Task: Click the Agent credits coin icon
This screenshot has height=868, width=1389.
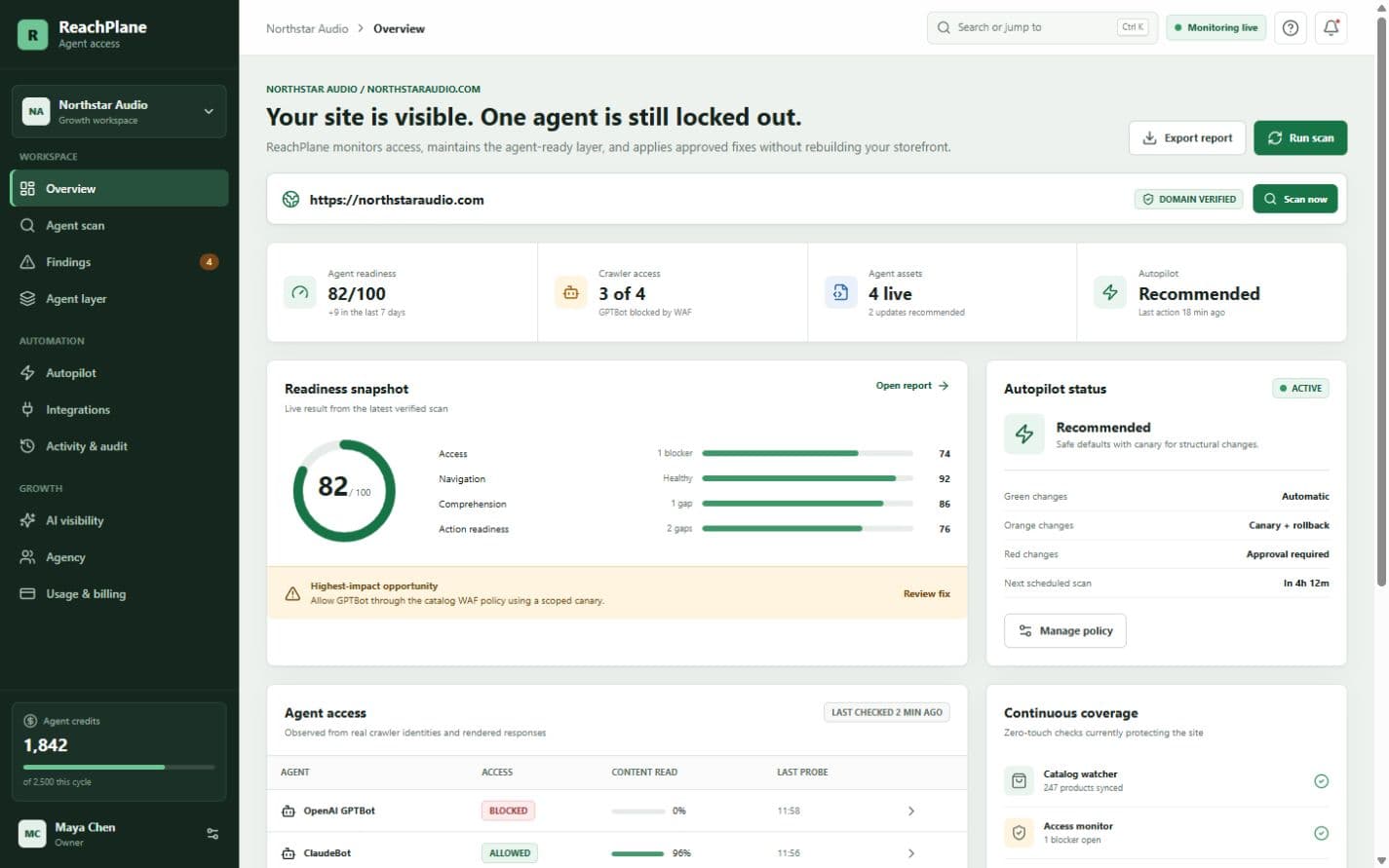Action: click(x=30, y=722)
